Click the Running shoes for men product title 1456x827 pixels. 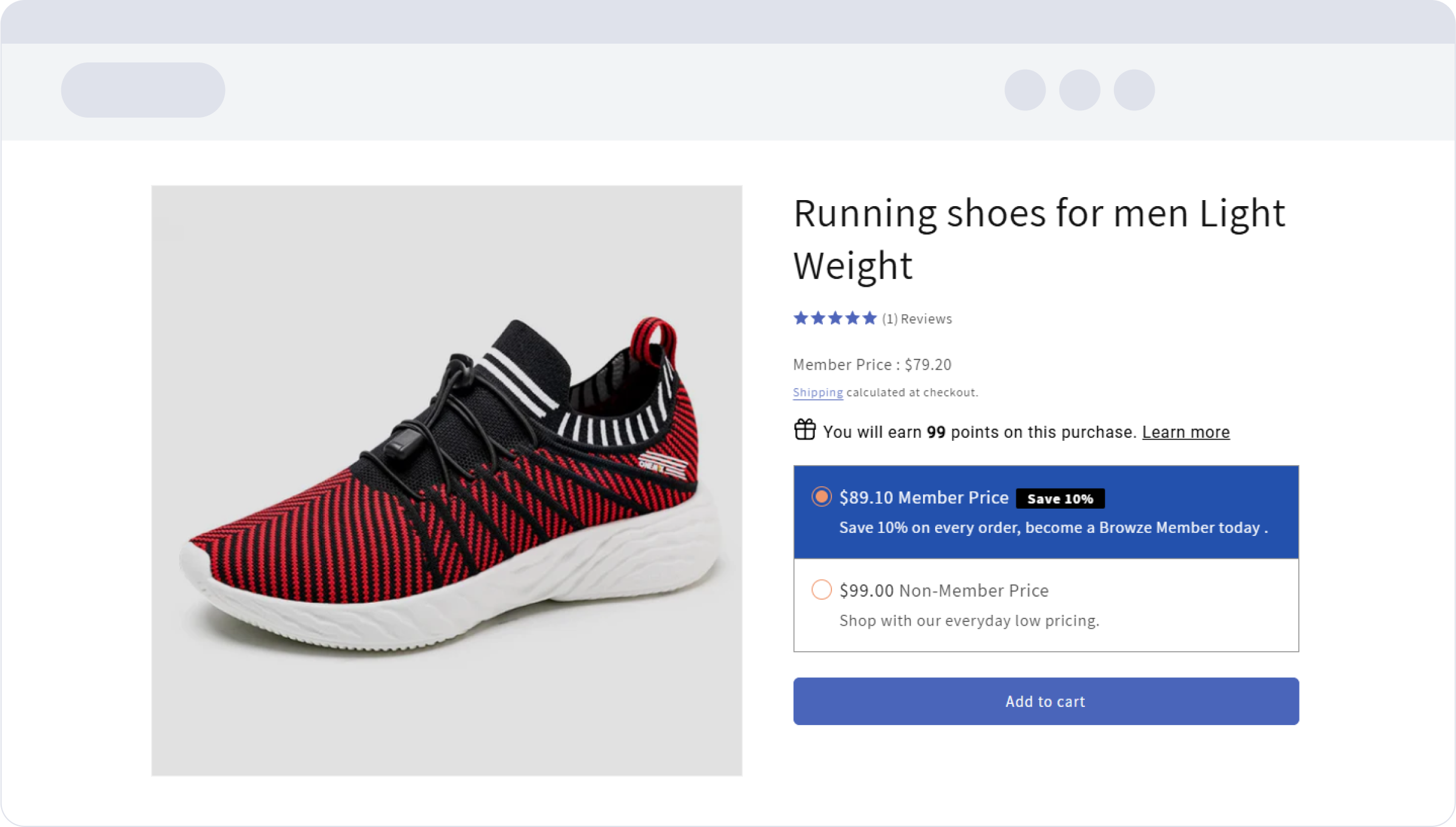[1038, 239]
